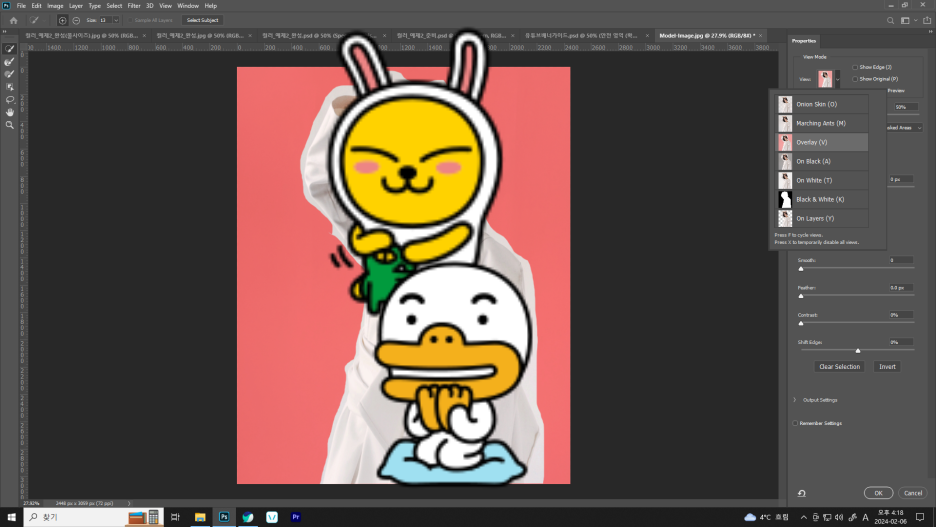936x527 pixels.
Task: Enable Show Original (P) checkbox
Action: (855, 79)
